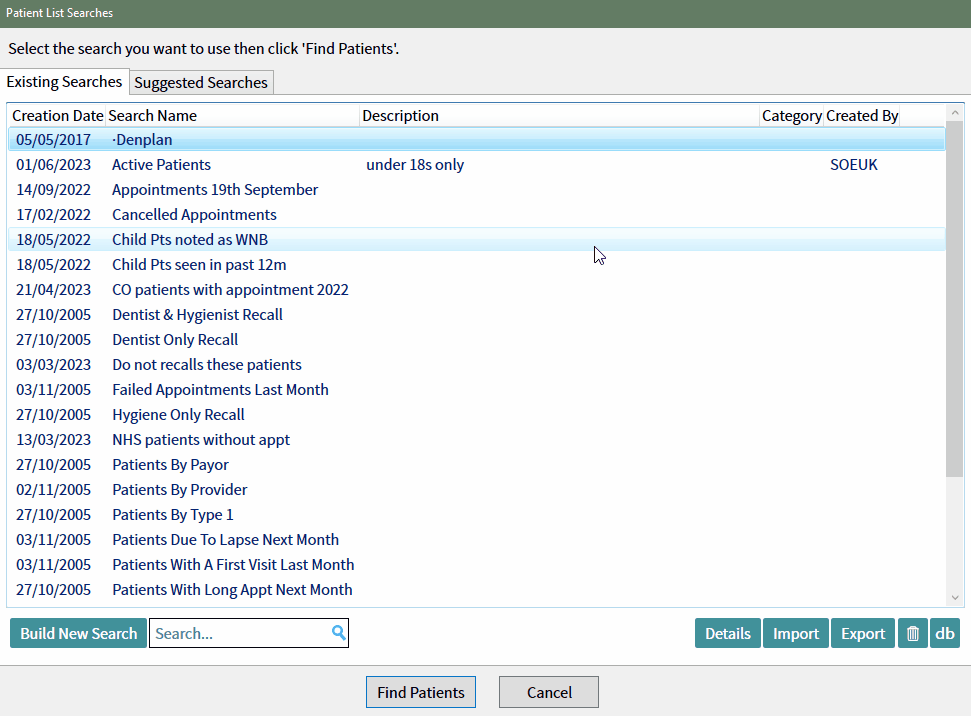Select Child Pts noted as WNB

[189, 239]
